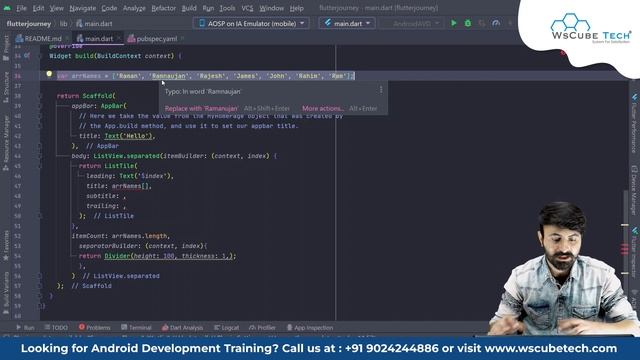This screenshot has width=640, height=360.
Task: Click 'Replace with Ramanujan' quick fix
Action: [x=202, y=109]
